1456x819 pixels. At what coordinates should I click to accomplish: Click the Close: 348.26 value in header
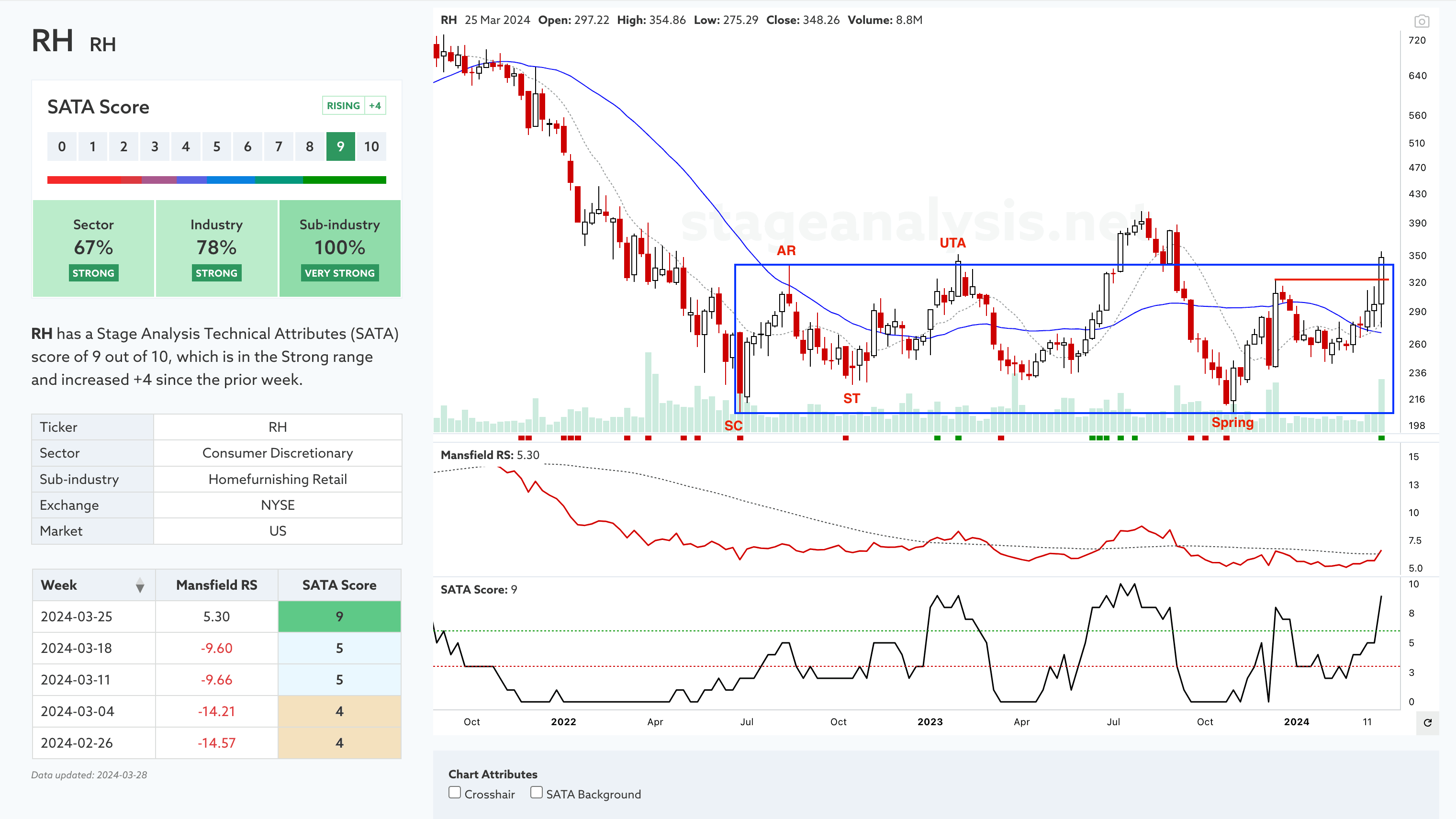pyautogui.click(x=803, y=21)
